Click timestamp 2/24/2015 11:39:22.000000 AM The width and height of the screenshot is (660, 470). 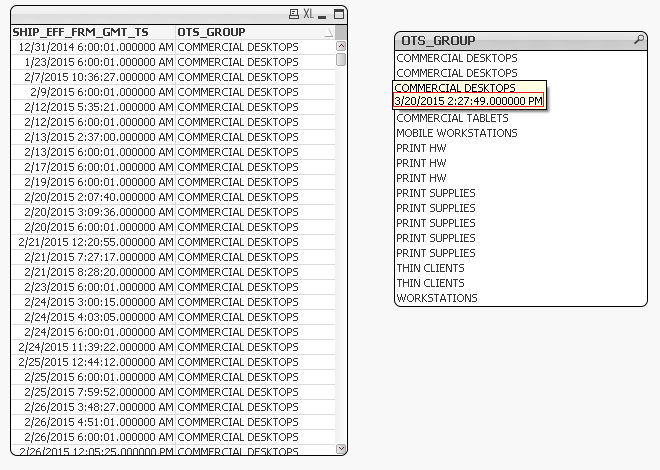point(96,348)
